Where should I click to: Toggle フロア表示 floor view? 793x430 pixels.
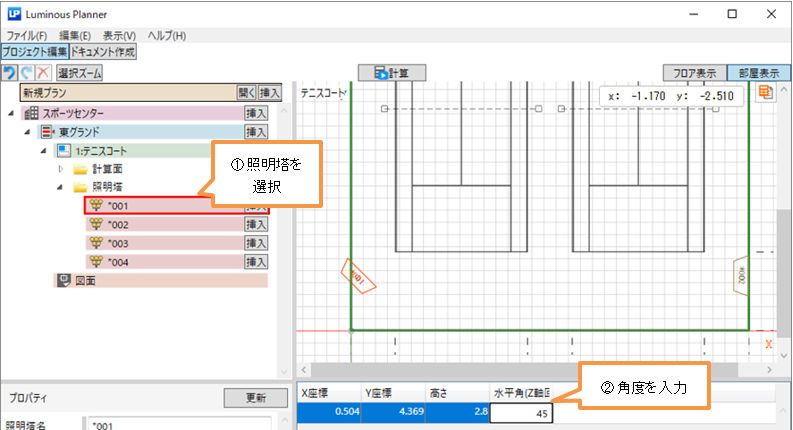(x=694, y=73)
